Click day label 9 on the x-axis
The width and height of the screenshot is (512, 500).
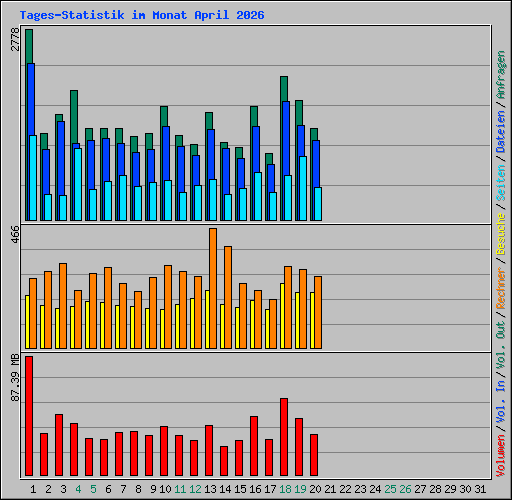(153, 489)
